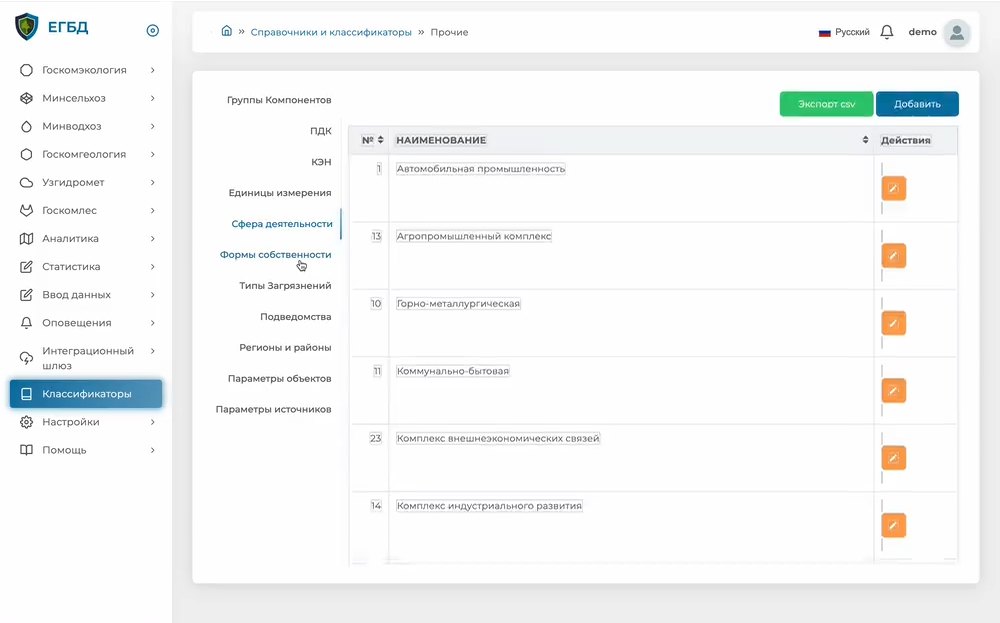Click the Госкомлес sidebar icon
Screen dimensions: 1000x623
pos(26,210)
